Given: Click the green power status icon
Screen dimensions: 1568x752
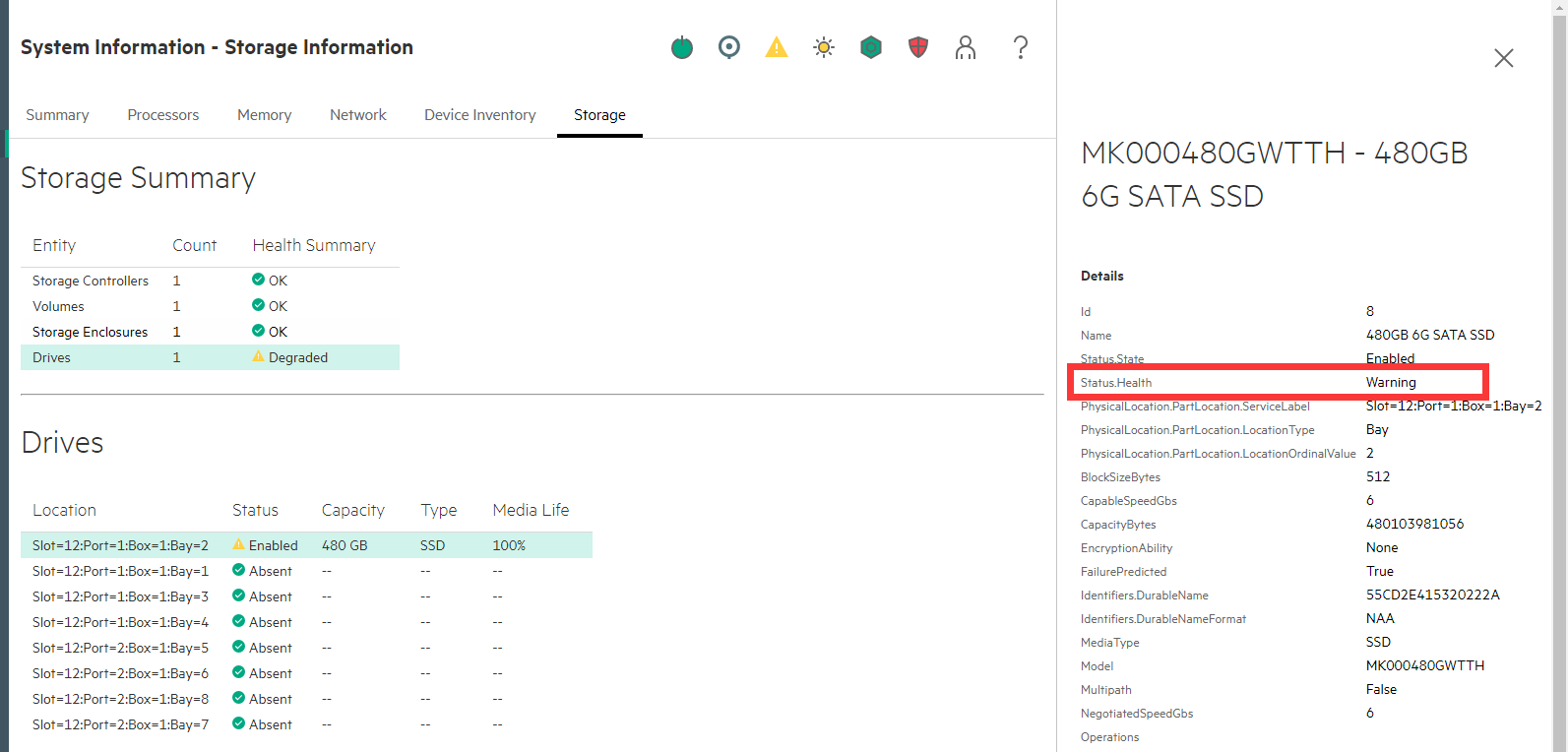Looking at the screenshot, I should click(682, 47).
